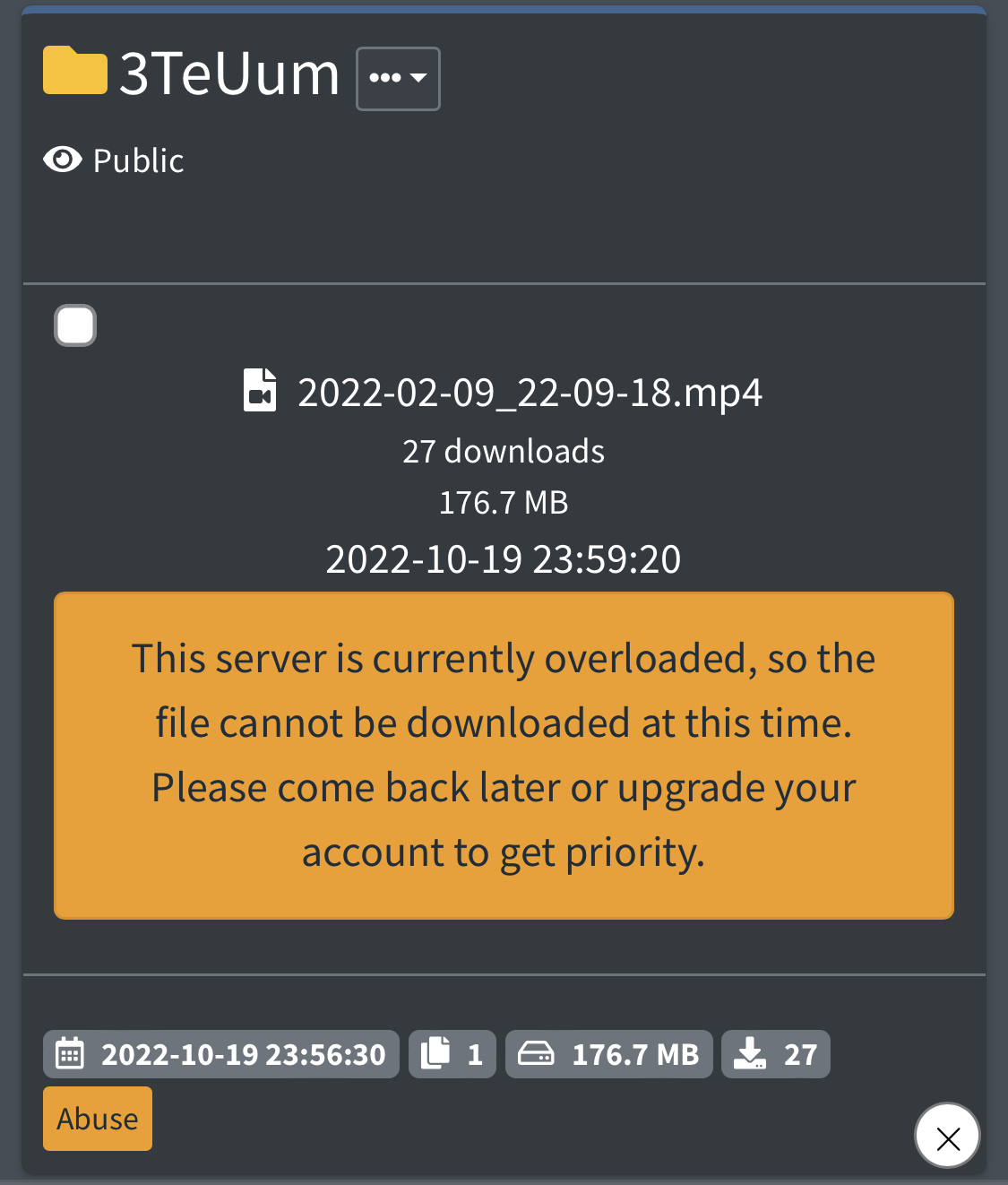1008x1185 pixels.
Task: Click the file timestamp 2022-10-19 23:59:20
Action: [504, 559]
